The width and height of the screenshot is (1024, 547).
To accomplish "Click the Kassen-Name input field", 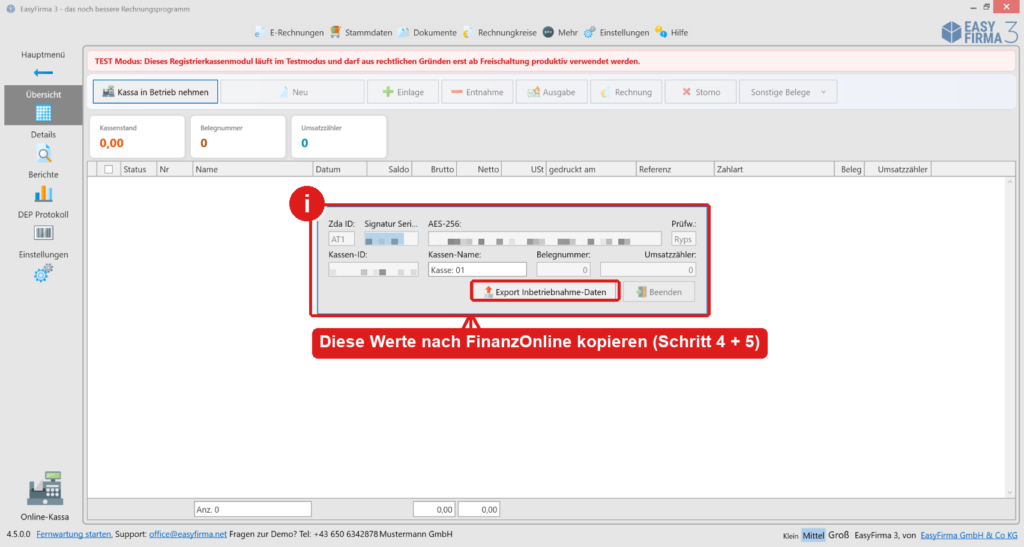I will coord(477,270).
